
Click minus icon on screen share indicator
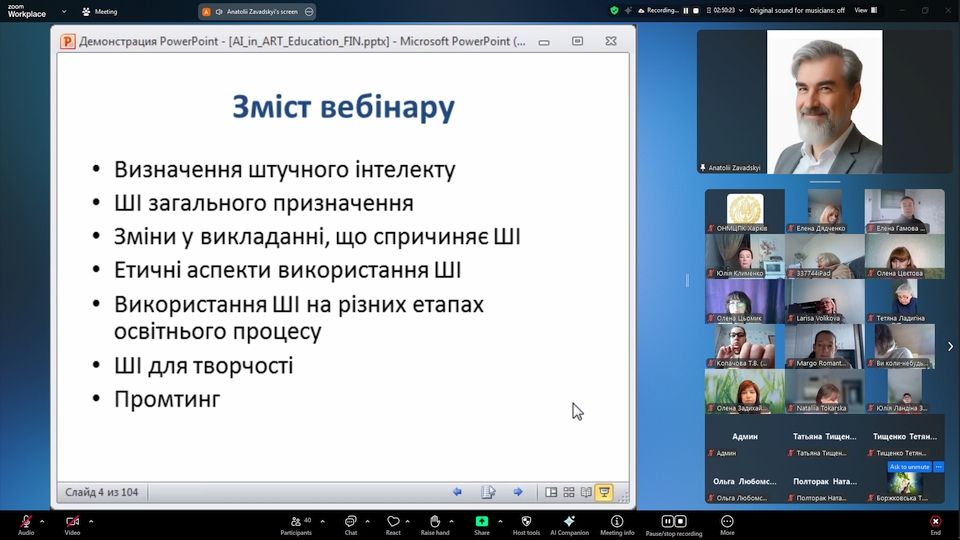(309, 11)
